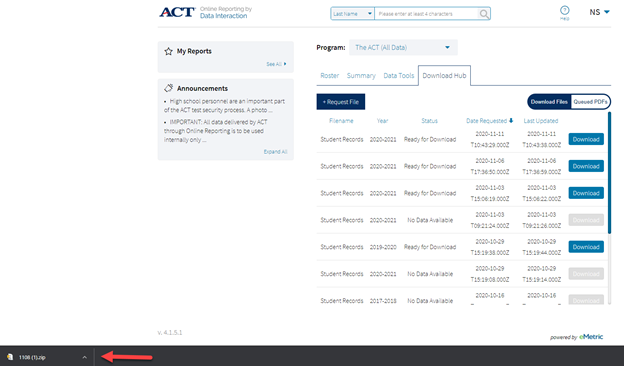624x366 pixels.
Task: Click the eMetric logo
Action: 591,337
